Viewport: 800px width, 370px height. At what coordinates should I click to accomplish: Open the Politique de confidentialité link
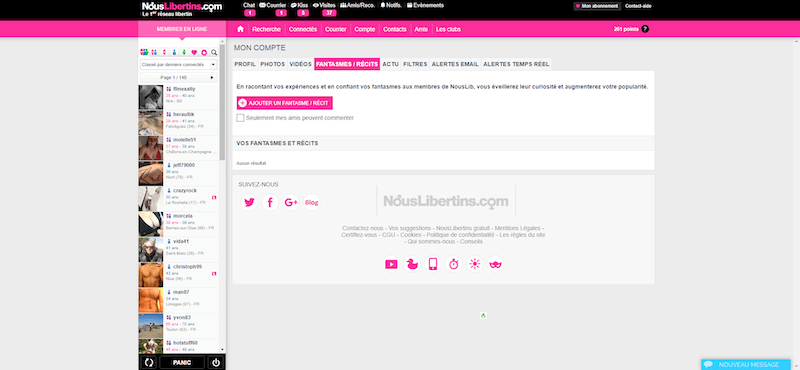tap(460, 235)
